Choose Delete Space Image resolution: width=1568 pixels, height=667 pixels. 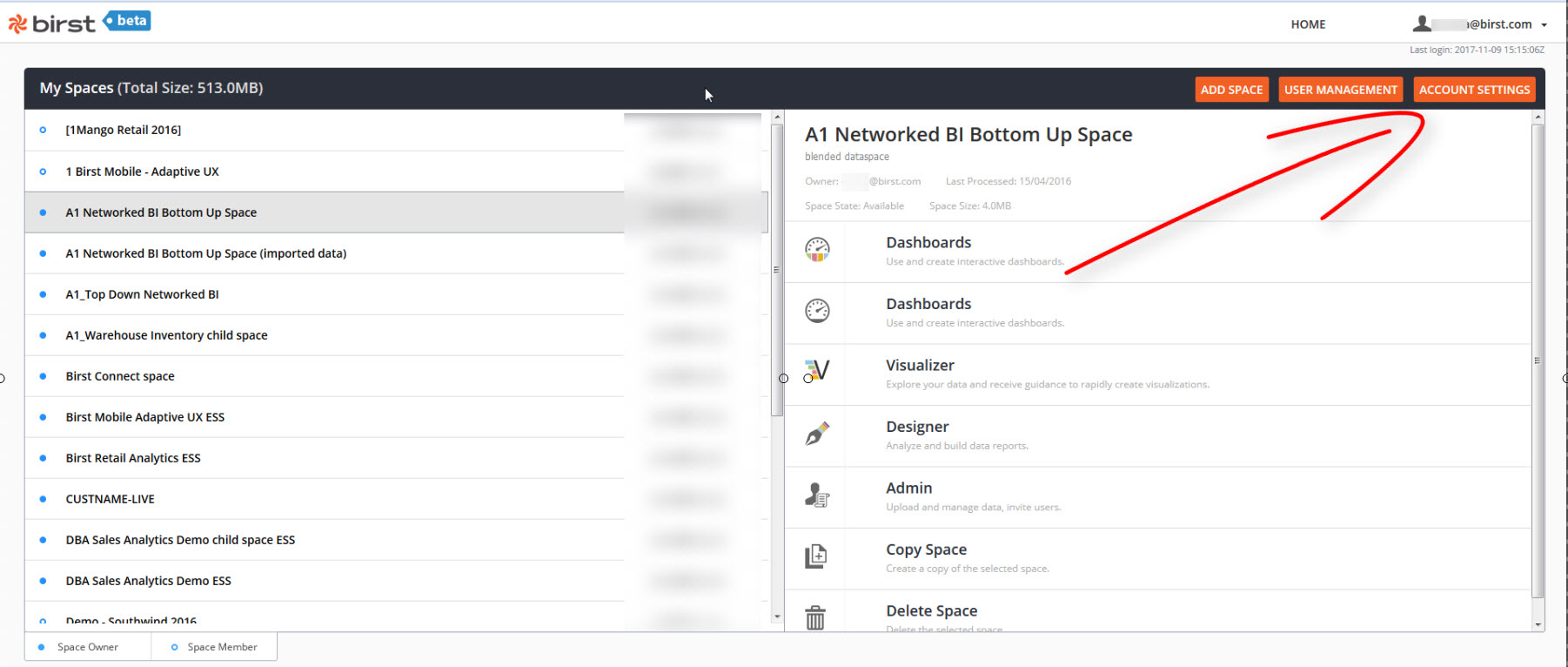[x=931, y=611]
